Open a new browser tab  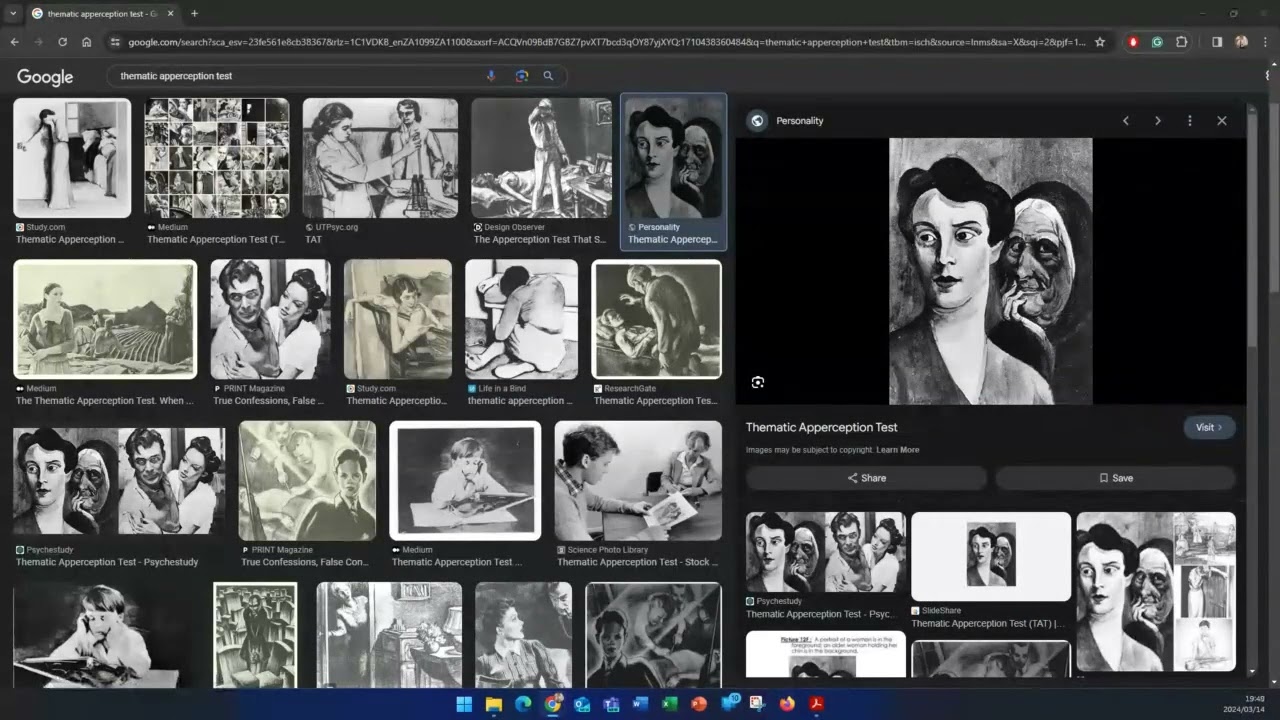click(x=194, y=14)
